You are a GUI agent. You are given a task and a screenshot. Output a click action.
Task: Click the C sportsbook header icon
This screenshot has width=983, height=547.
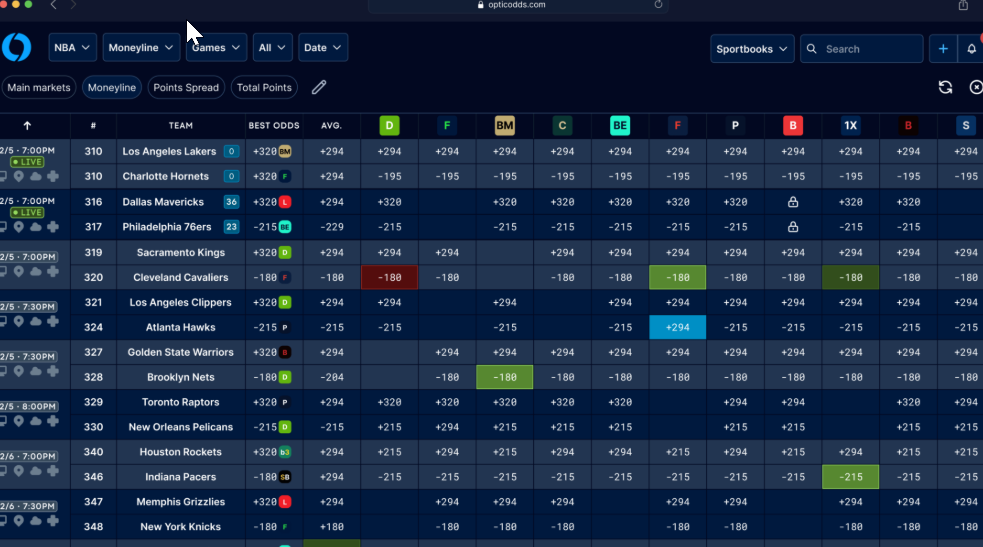[562, 126]
